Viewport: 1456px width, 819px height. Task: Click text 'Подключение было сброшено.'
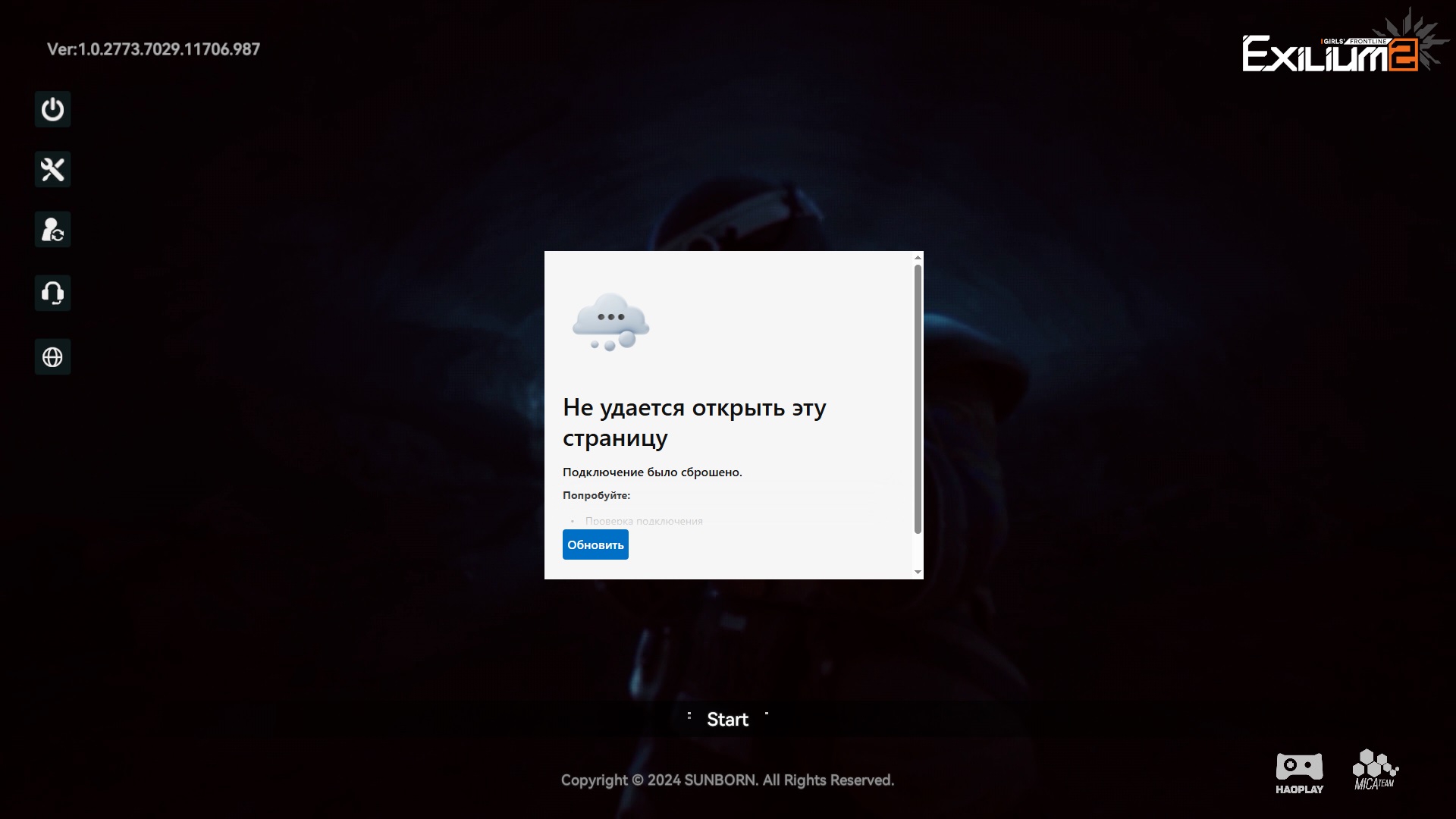pos(652,472)
